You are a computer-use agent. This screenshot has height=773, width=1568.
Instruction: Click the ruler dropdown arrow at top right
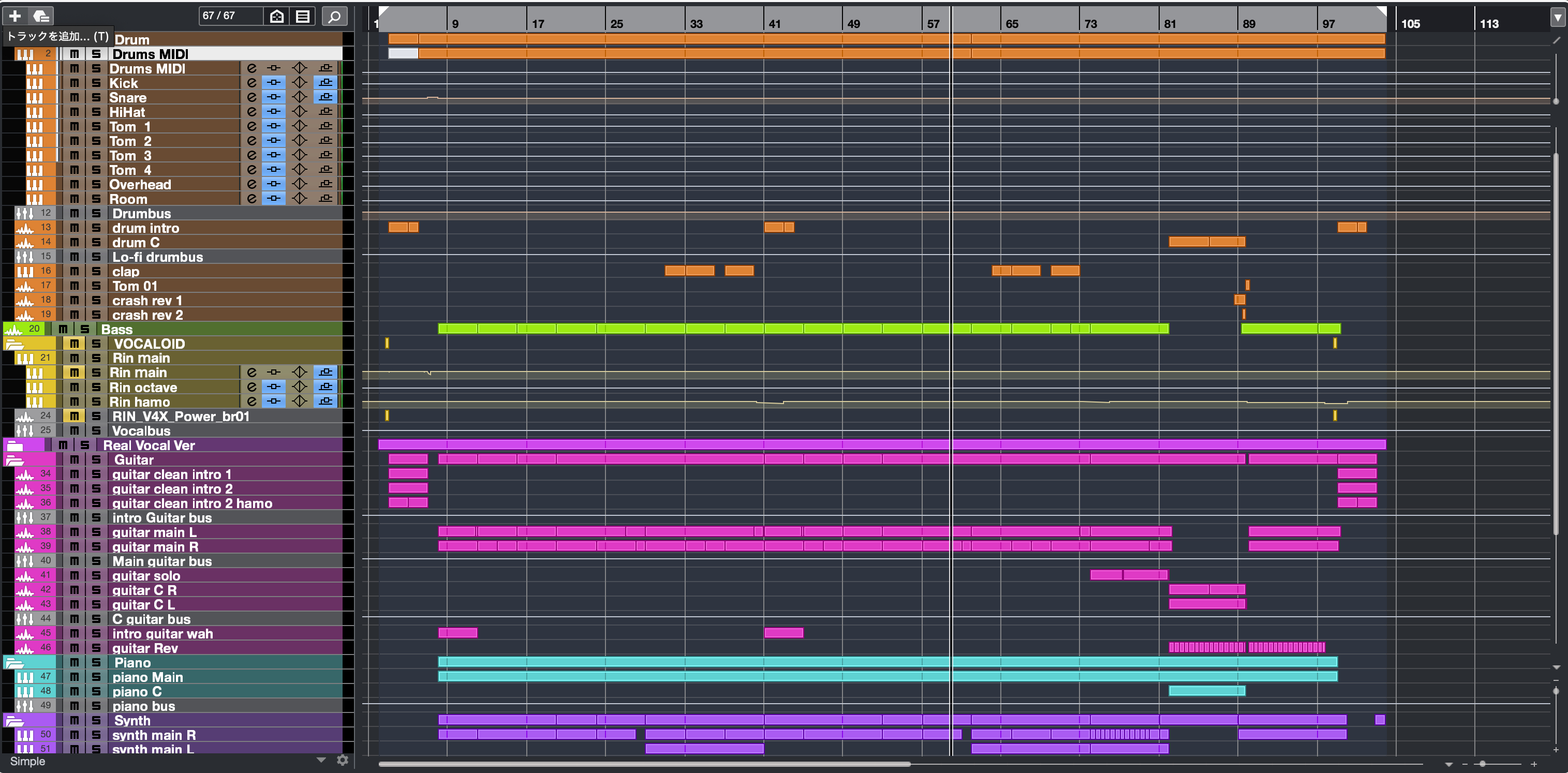point(1557,18)
